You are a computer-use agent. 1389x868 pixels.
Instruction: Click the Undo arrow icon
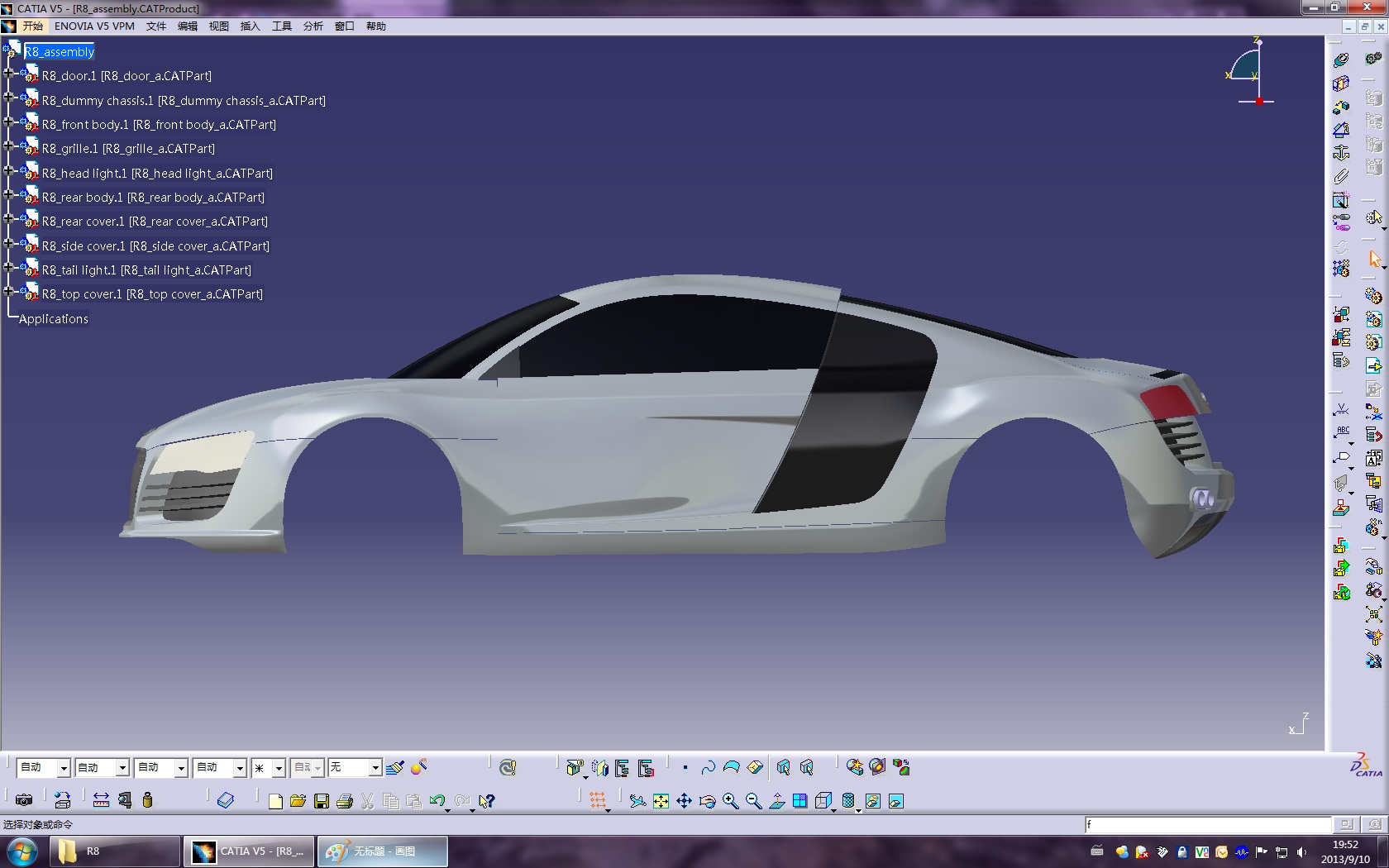tap(437, 801)
